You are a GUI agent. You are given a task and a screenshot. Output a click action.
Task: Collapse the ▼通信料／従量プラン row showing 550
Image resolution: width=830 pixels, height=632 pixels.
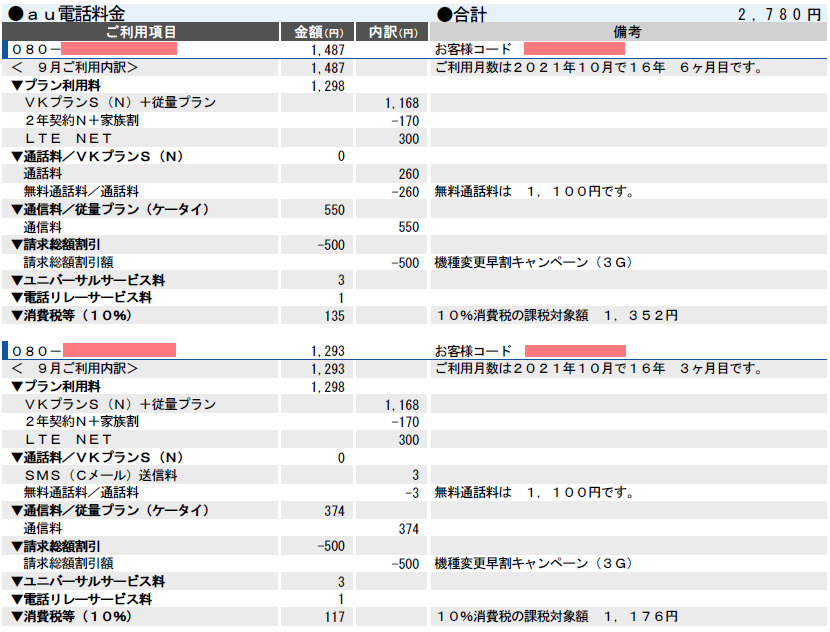point(110,210)
